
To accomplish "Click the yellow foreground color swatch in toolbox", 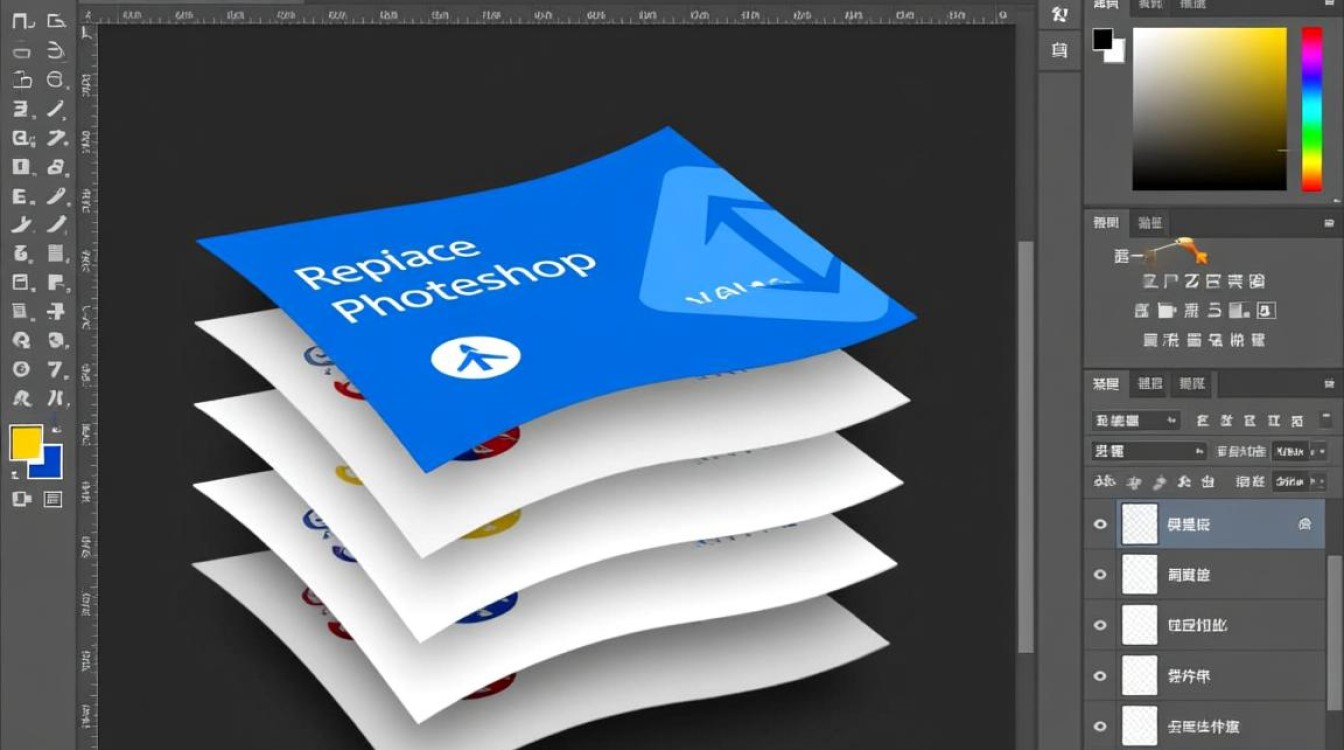I will 25,443.
